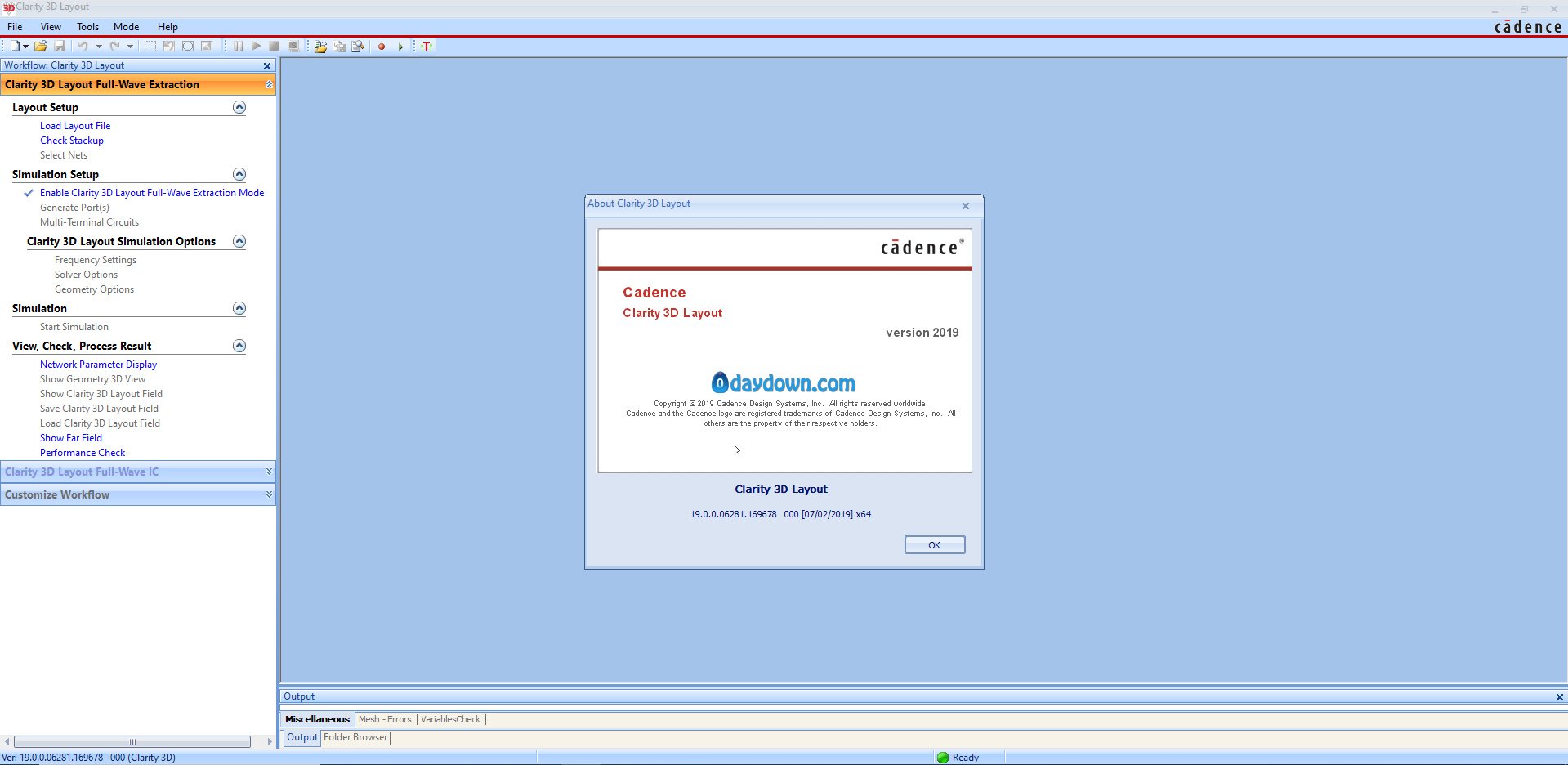
Task: Collapse View, Check, Process Result group
Action: (x=239, y=346)
